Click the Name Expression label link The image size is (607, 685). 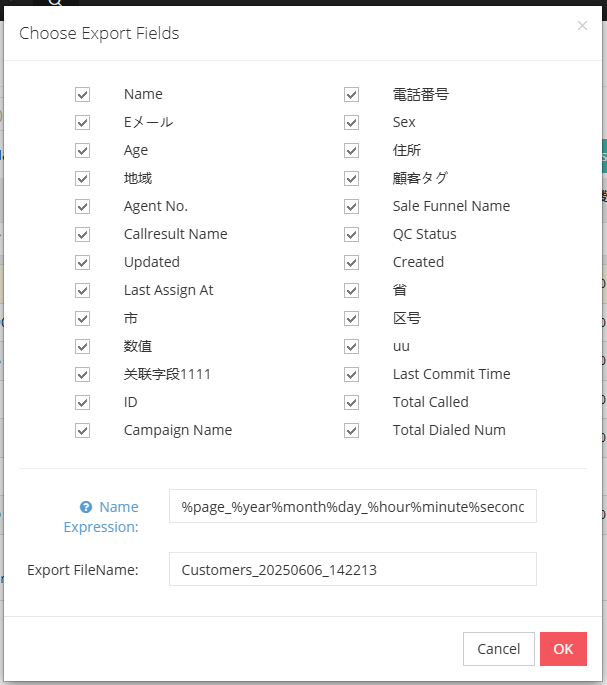click(x=101, y=517)
